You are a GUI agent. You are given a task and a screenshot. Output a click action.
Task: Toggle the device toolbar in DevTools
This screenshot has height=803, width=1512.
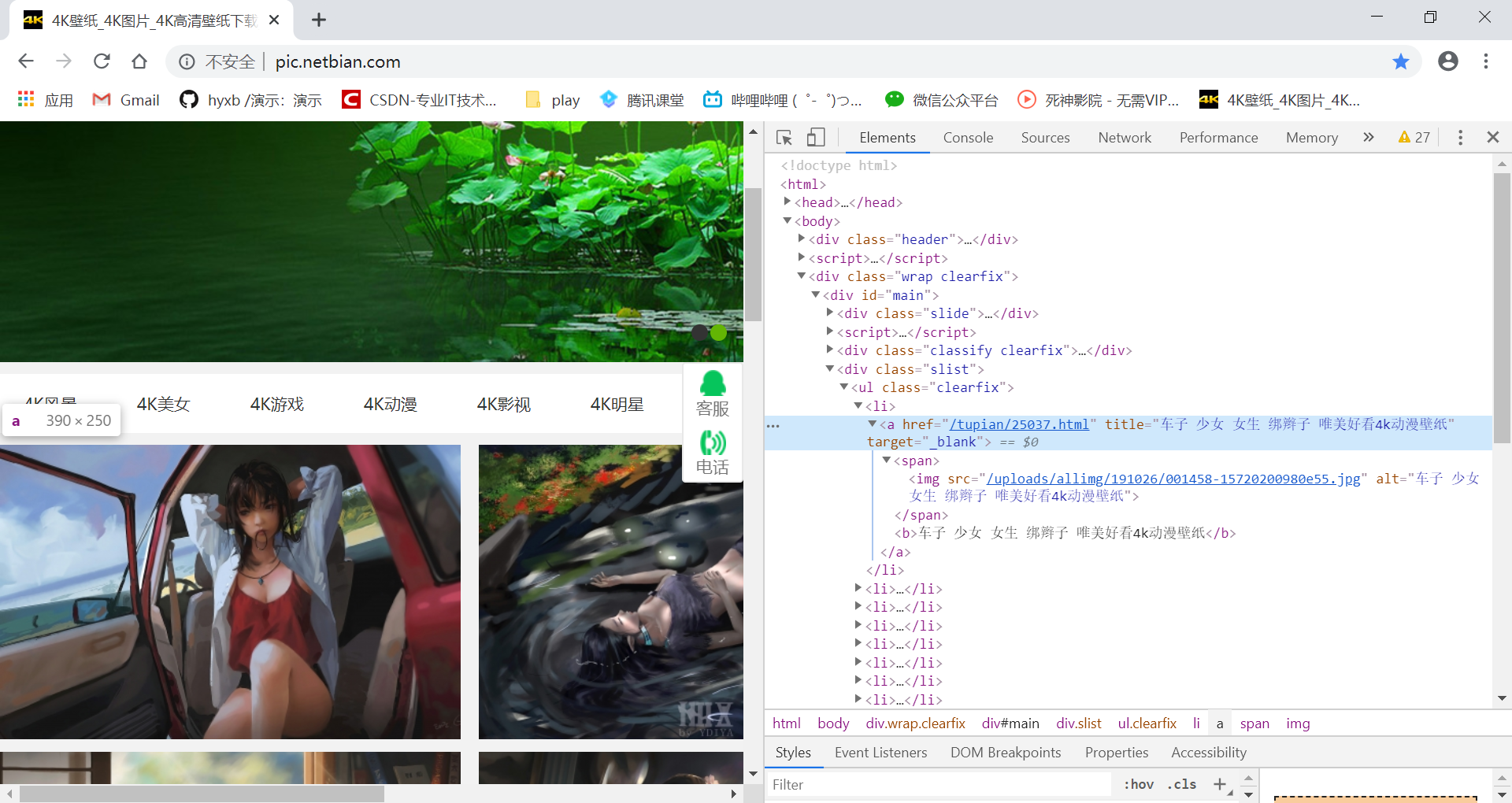click(x=816, y=138)
